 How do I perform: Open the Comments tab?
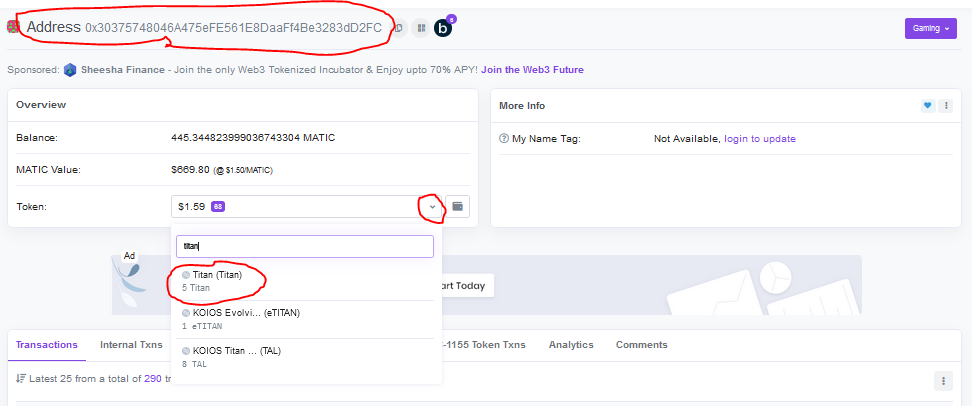point(642,345)
